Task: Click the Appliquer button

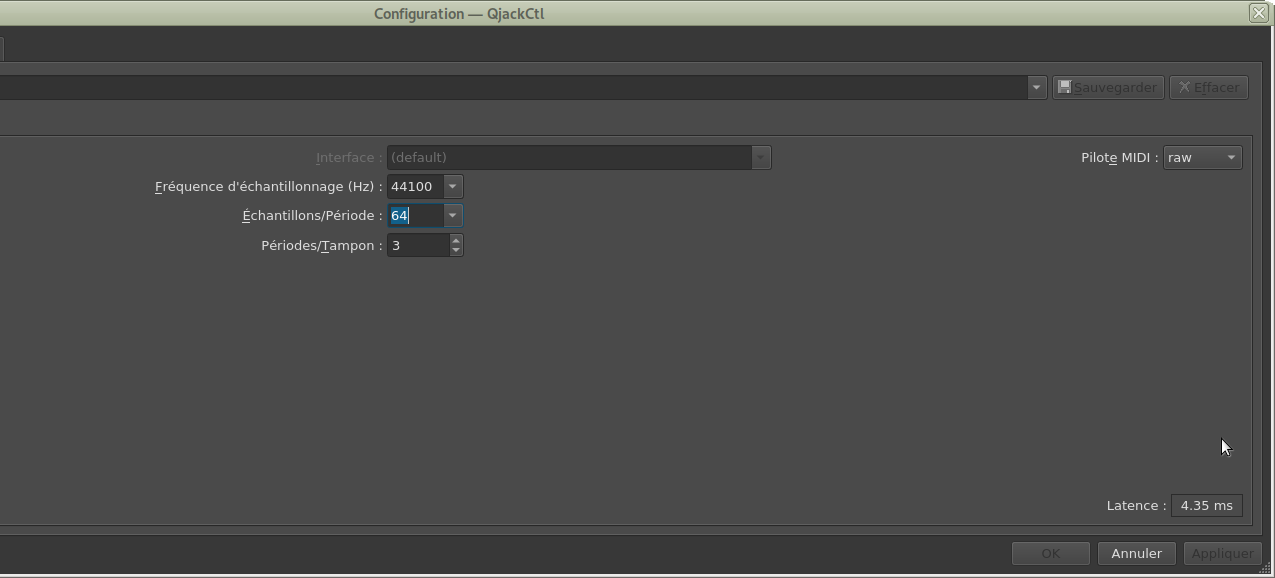Action: [x=1222, y=553]
